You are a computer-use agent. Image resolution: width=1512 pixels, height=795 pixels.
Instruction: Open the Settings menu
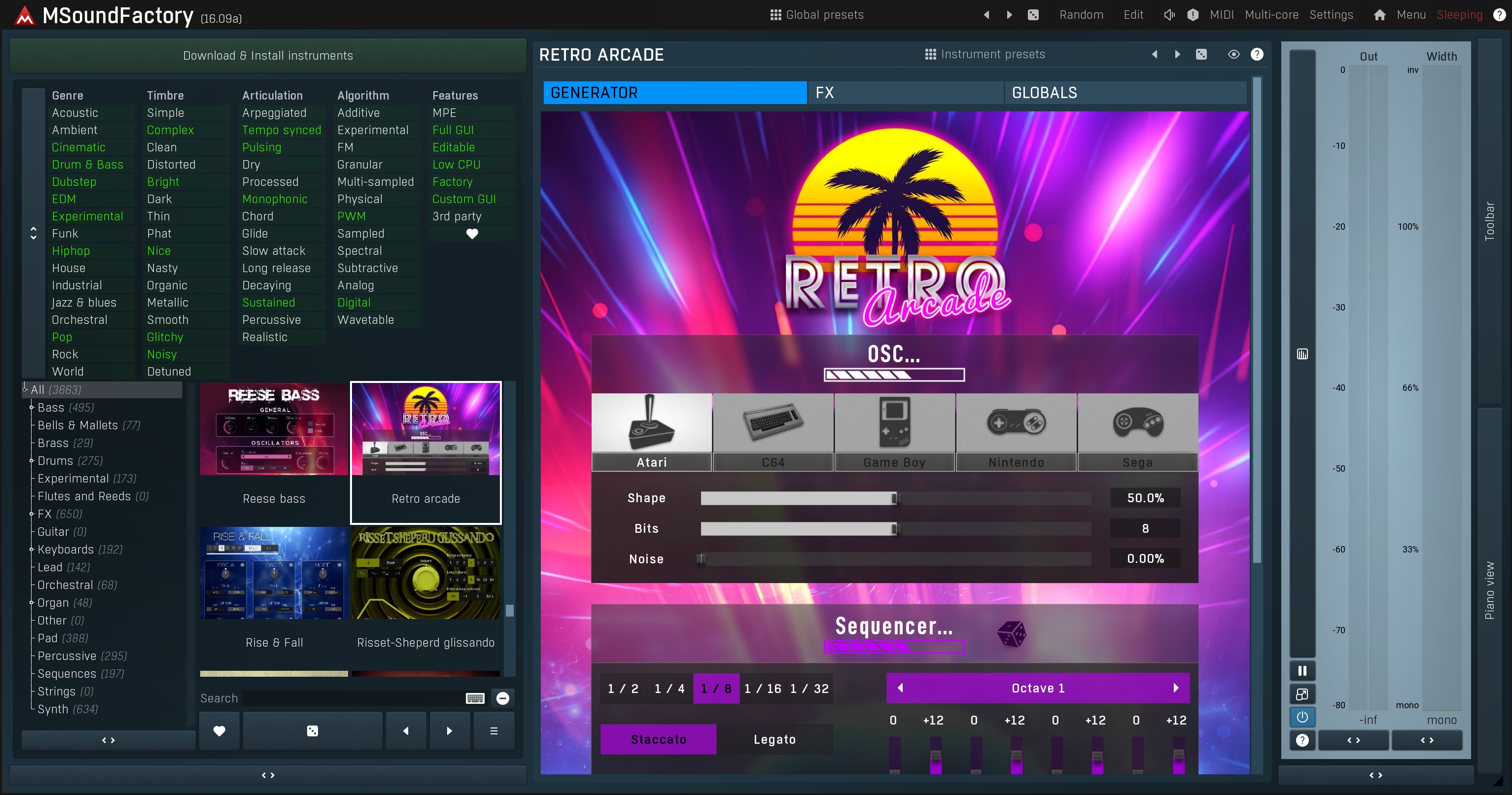(x=1331, y=15)
